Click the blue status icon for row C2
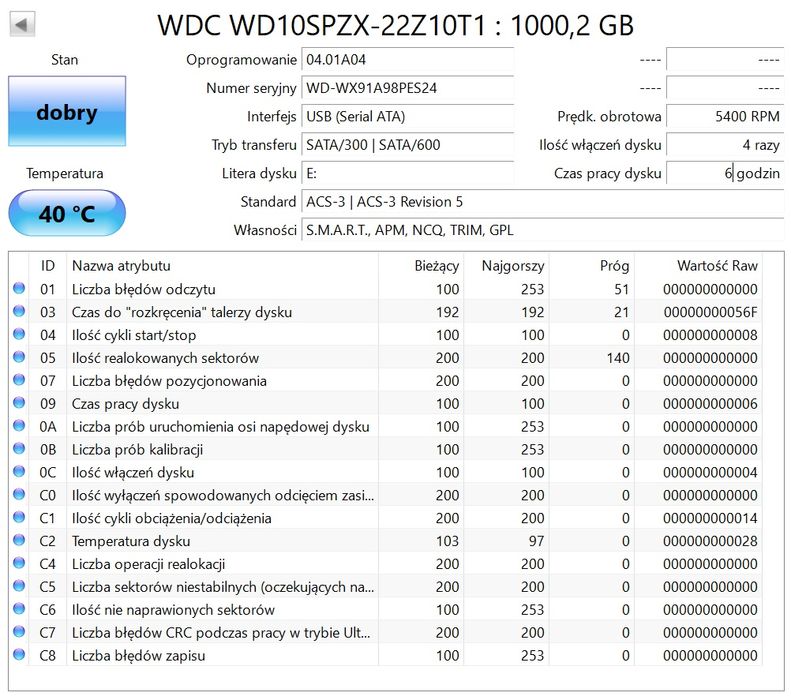 click(19, 540)
